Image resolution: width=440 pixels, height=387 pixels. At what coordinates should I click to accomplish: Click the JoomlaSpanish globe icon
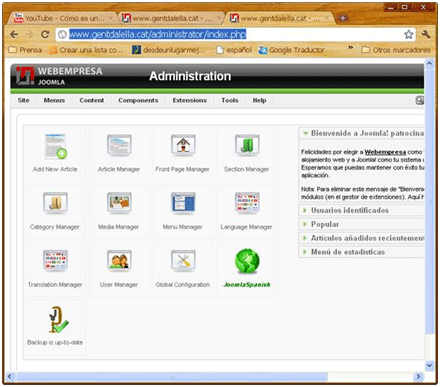tap(247, 261)
